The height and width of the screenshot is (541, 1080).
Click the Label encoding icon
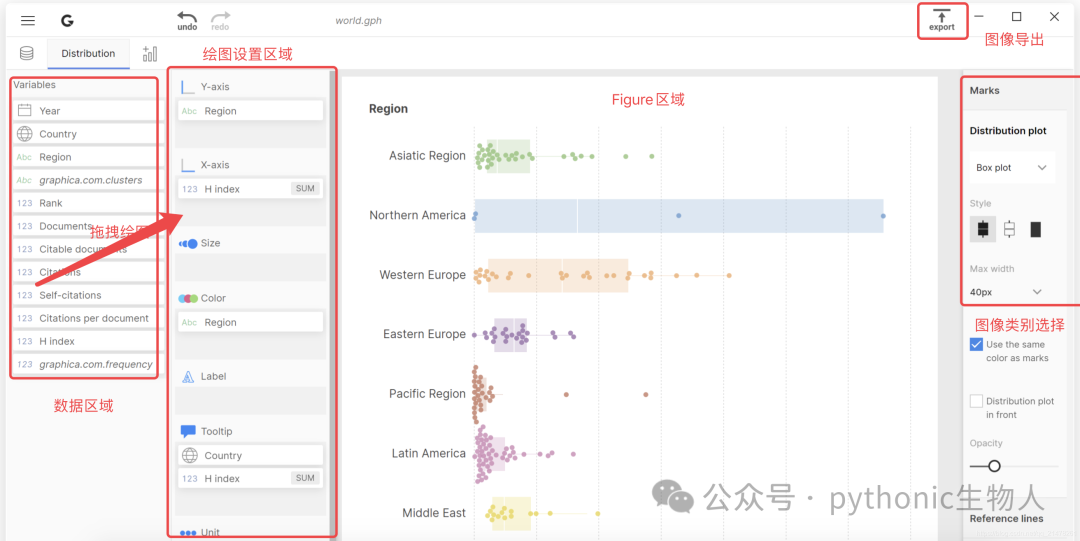[188, 377]
